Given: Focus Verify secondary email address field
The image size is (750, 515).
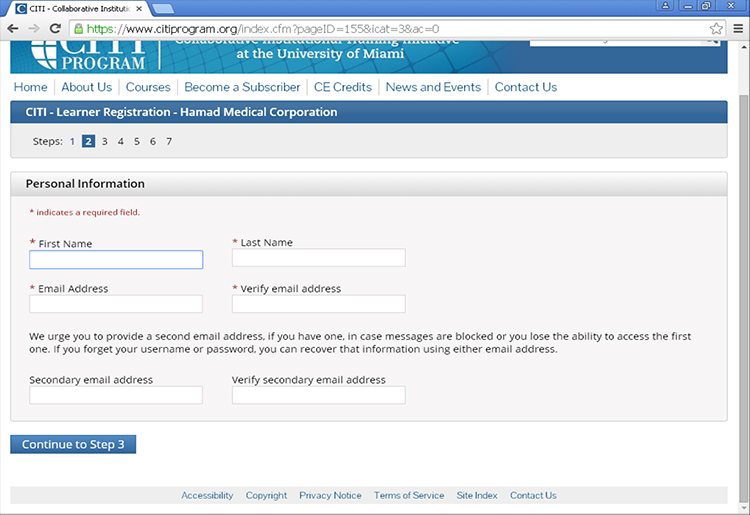Looking at the screenshot, I should [319, 395].
